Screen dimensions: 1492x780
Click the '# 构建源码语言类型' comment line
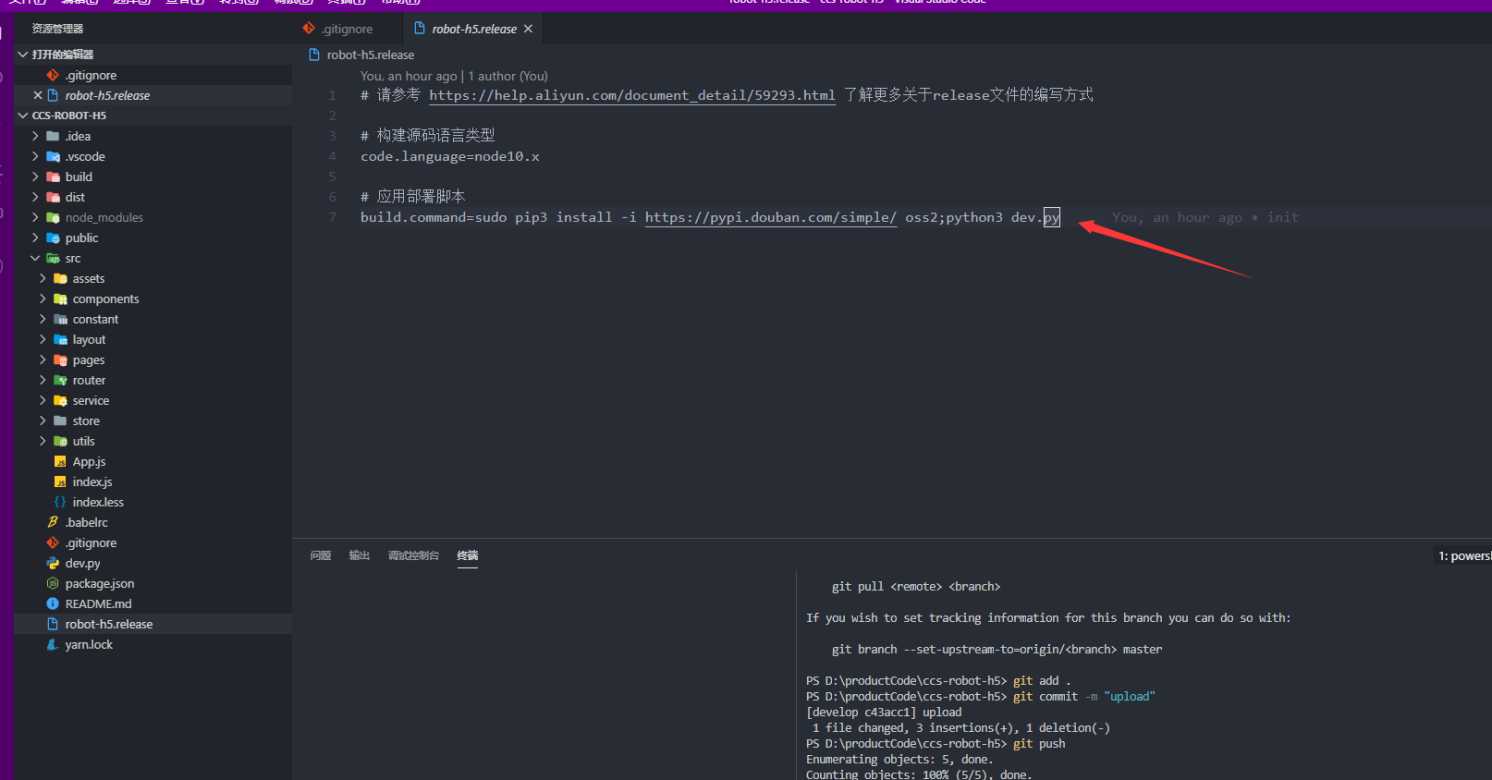pos(428,136)
